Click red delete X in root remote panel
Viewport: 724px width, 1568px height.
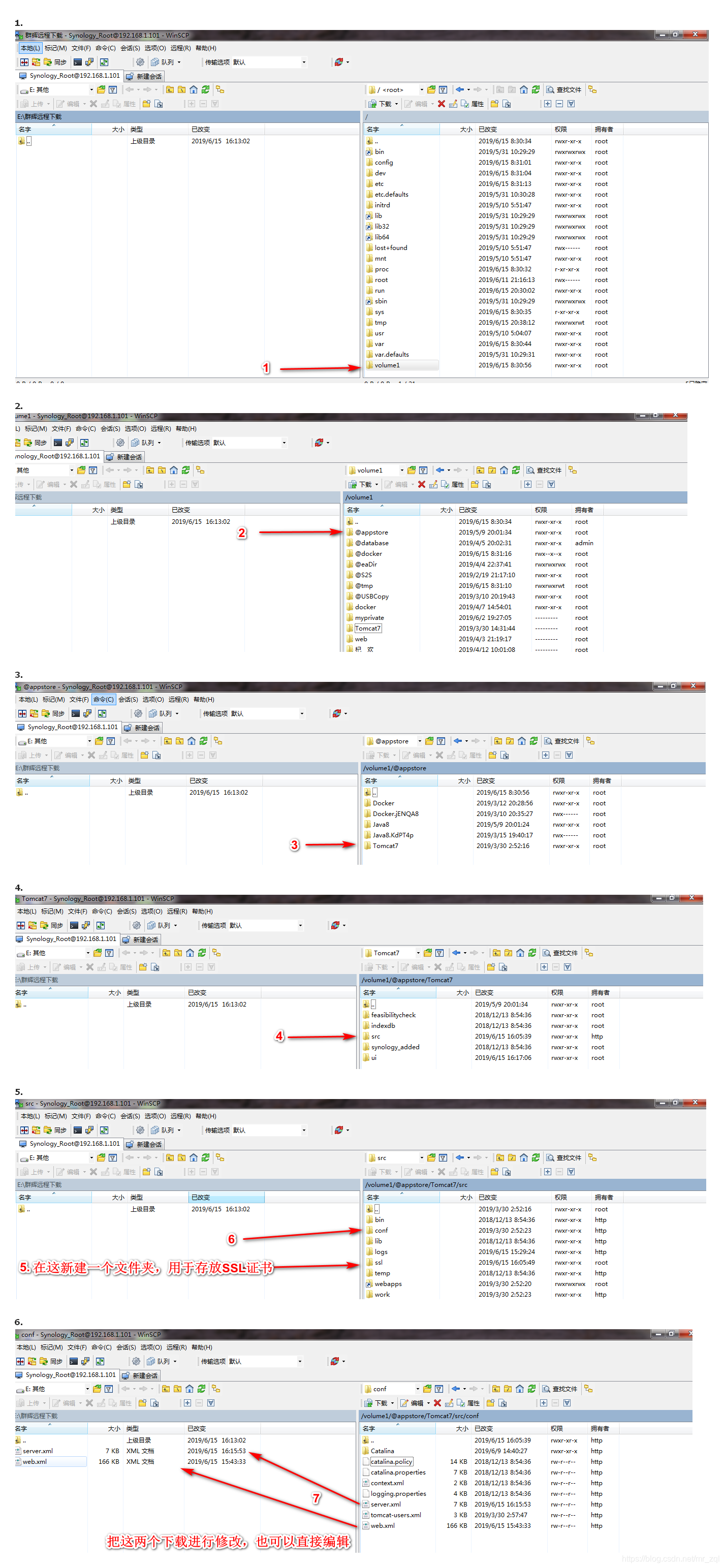pos(442,104)
